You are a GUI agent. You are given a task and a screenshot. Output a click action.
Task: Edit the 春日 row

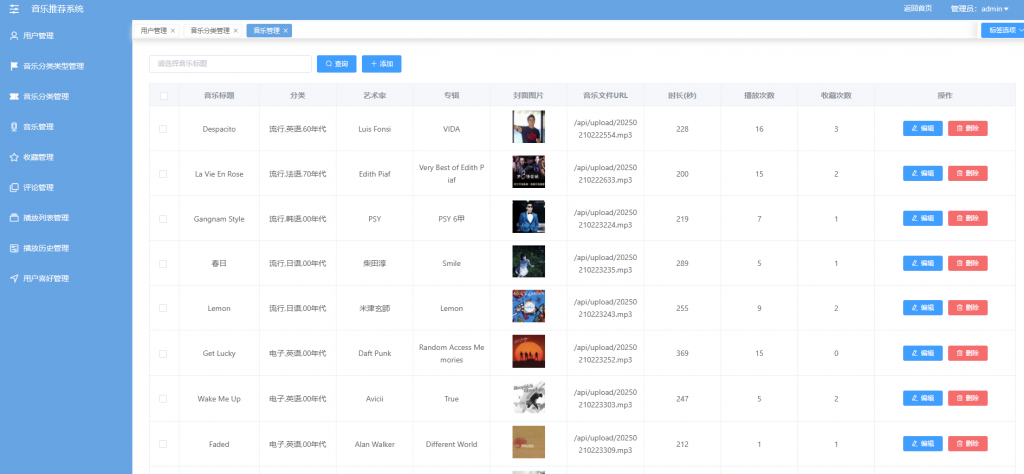(922, 263)
